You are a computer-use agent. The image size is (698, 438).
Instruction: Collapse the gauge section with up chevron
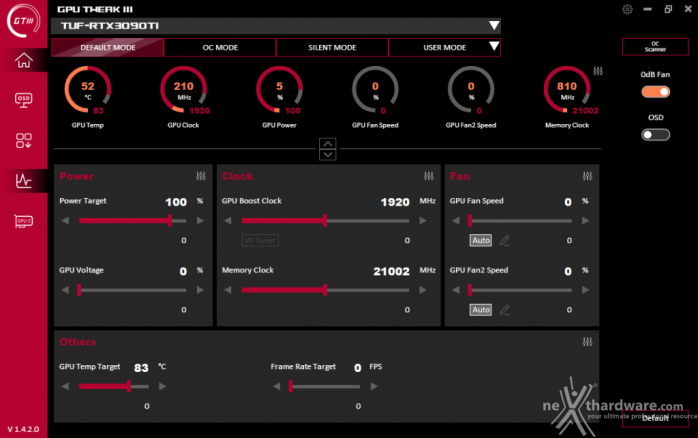pyautogui.click(x=328, y=144)
